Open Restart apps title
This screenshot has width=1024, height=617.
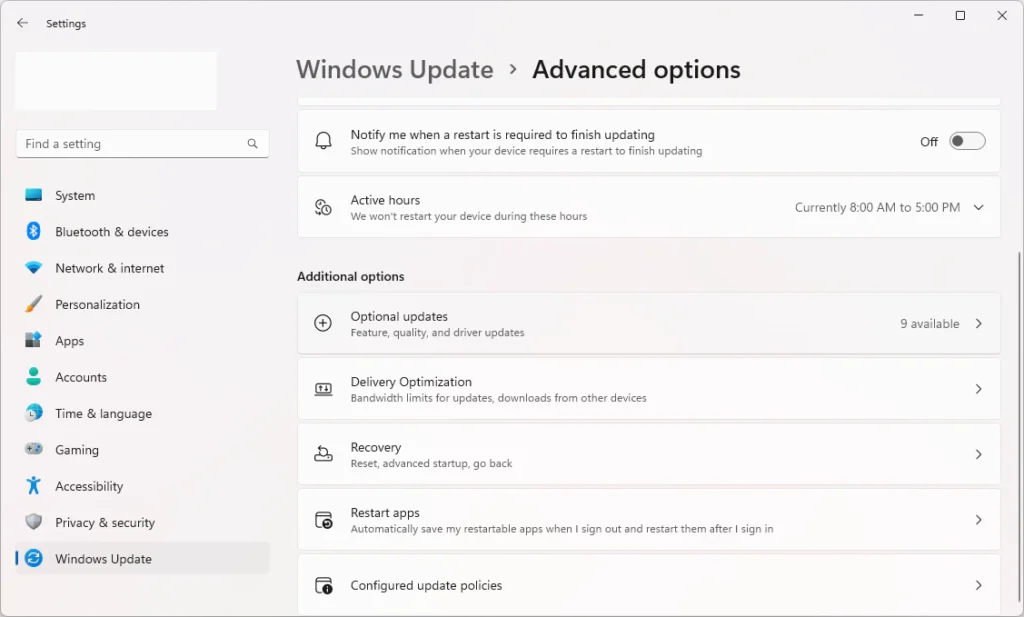pos(385,513)
